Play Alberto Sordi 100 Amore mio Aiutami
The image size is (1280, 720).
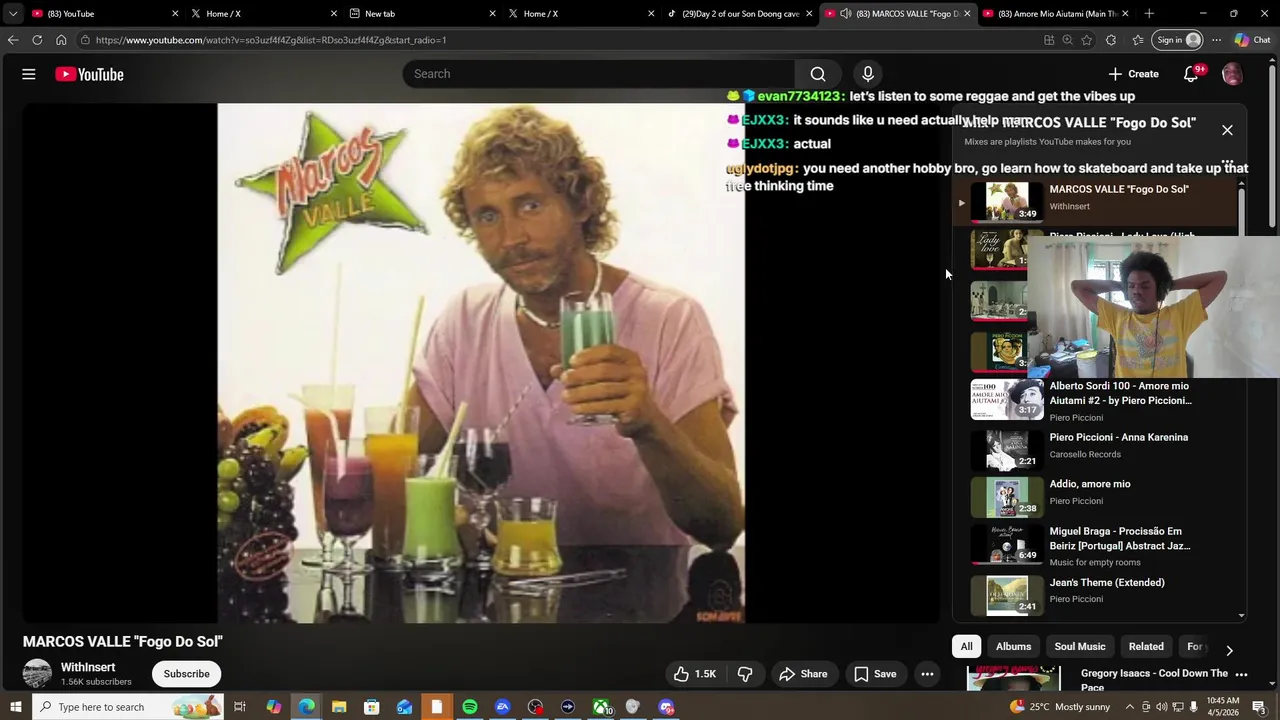point(1098,400)
